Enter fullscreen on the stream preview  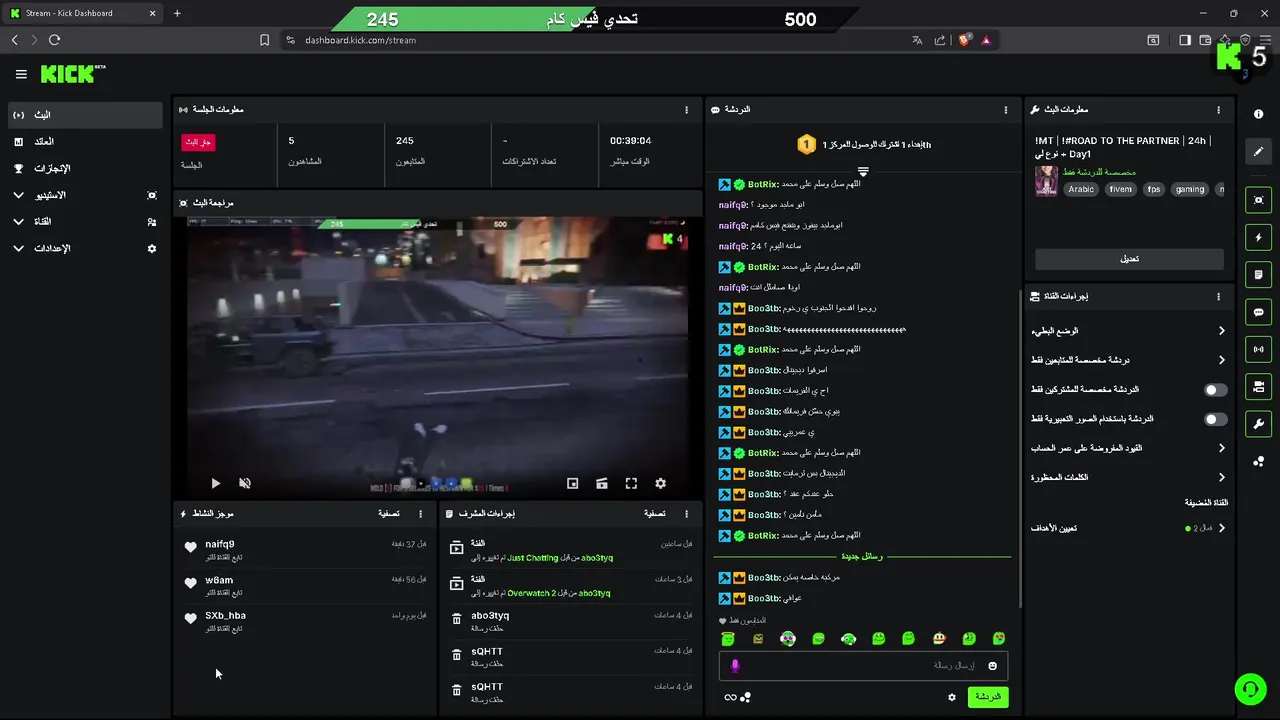pos(631,483)
